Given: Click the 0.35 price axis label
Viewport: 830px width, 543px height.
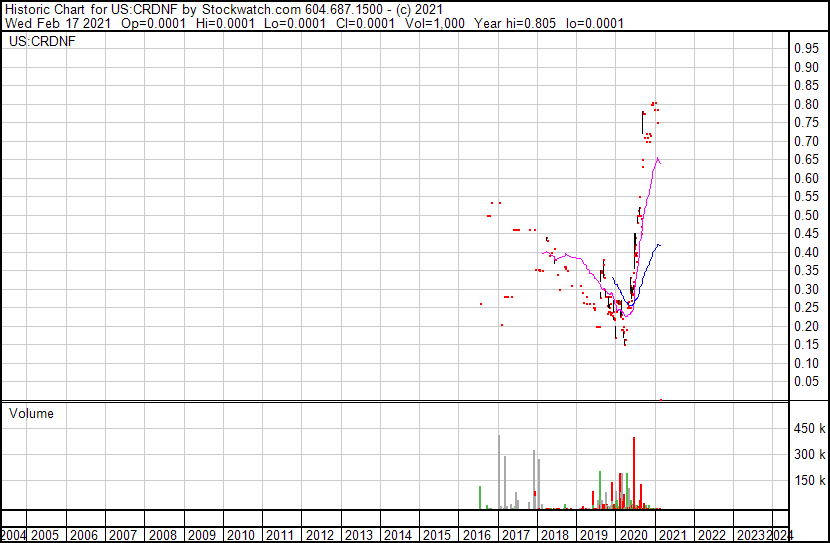Looking at the screenshot, I should 806,270.
